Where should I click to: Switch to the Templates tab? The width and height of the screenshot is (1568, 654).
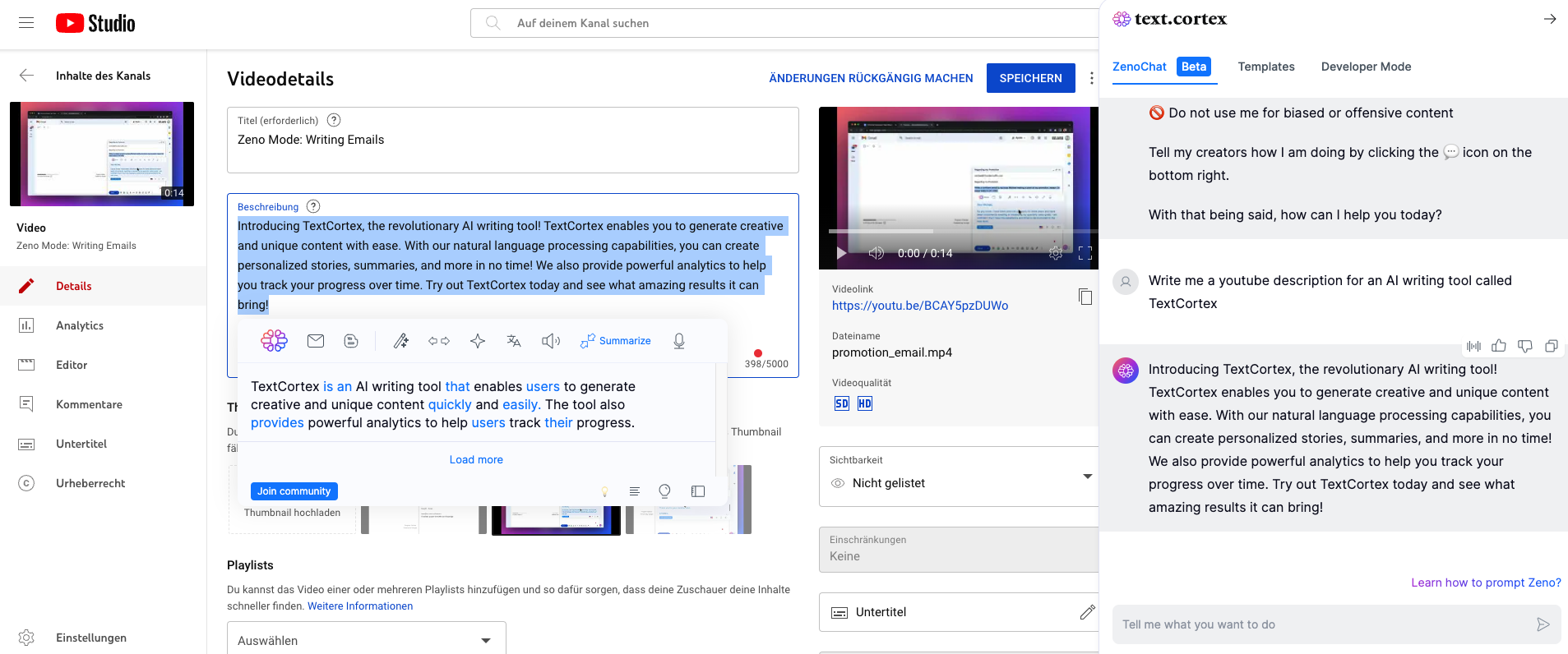coord(1266,67)
